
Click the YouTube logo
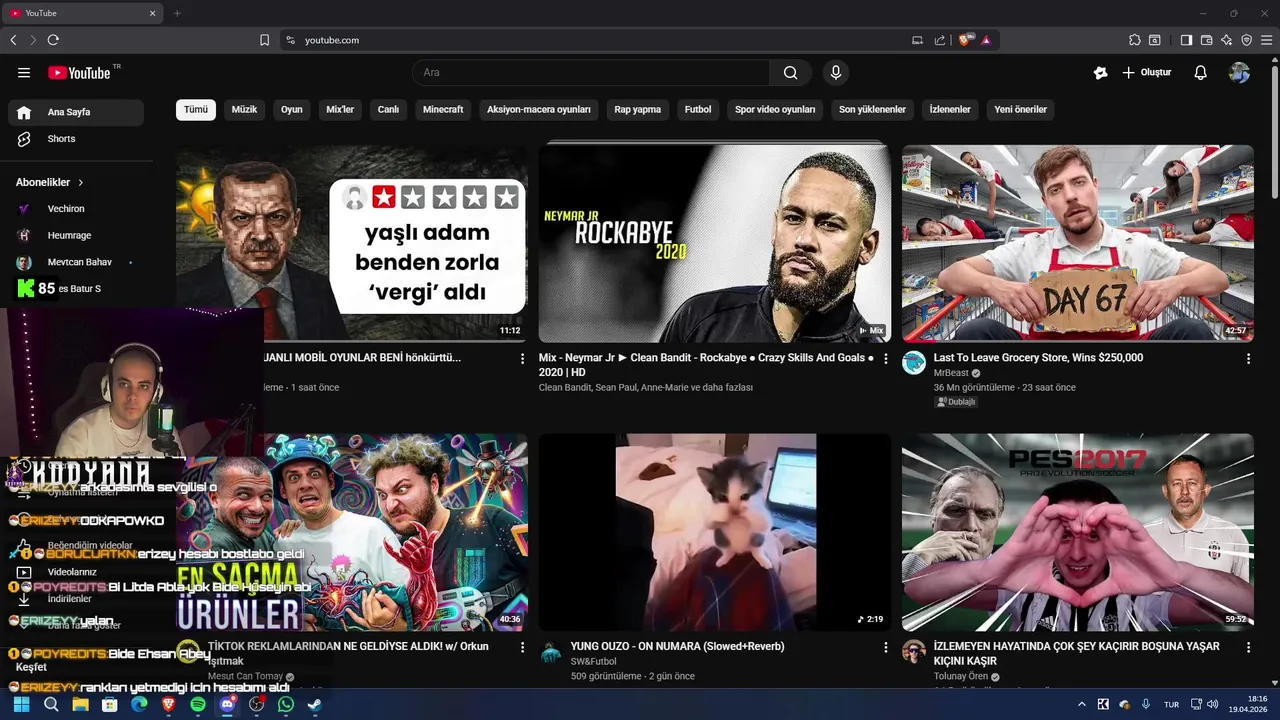[x=78, y=73]
